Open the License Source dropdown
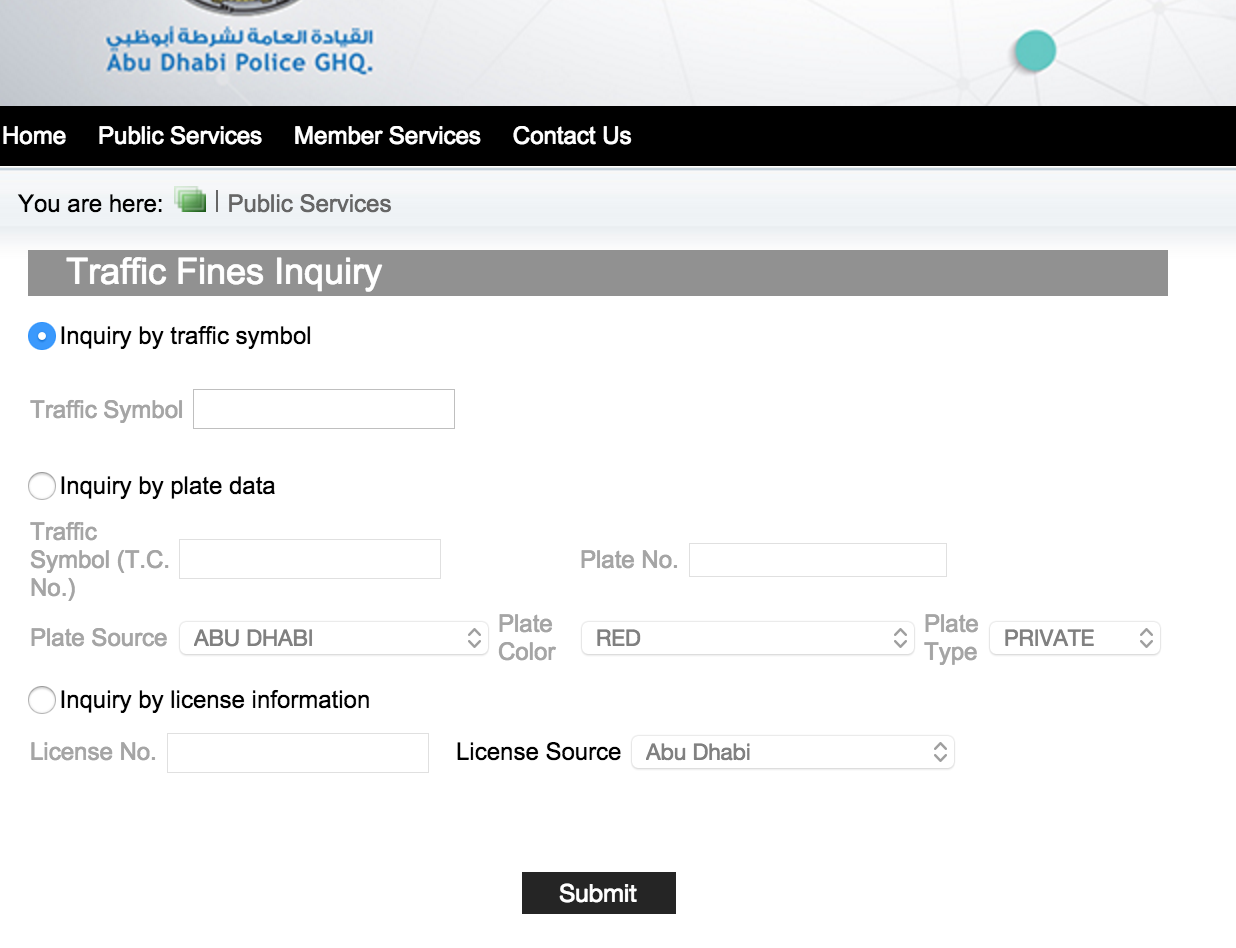Screen dimensions: 1236x948 (x=792, y=752)
